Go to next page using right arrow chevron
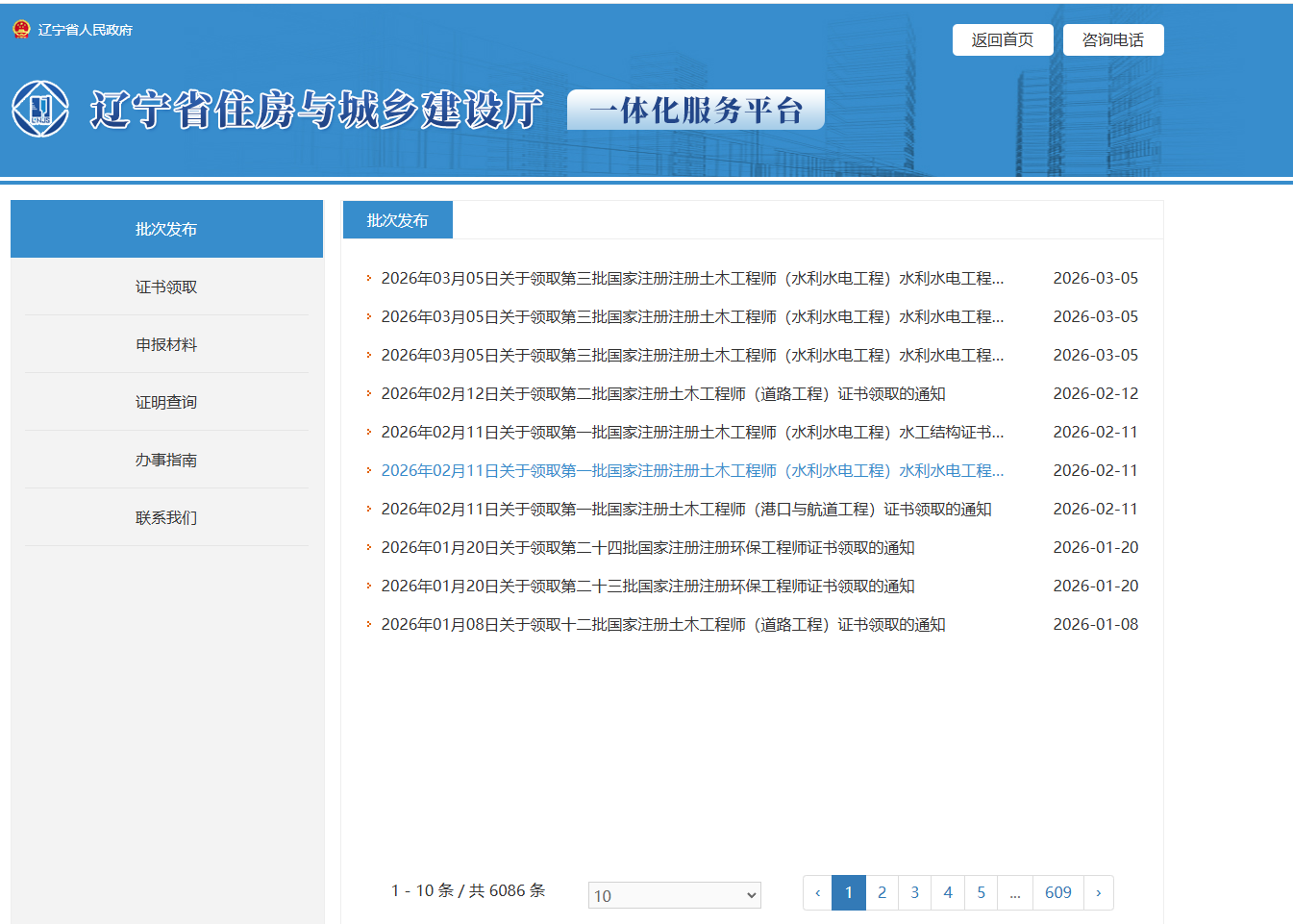Image resolution: width=1293 pixels, height=924 pixels. point(1099,892)
